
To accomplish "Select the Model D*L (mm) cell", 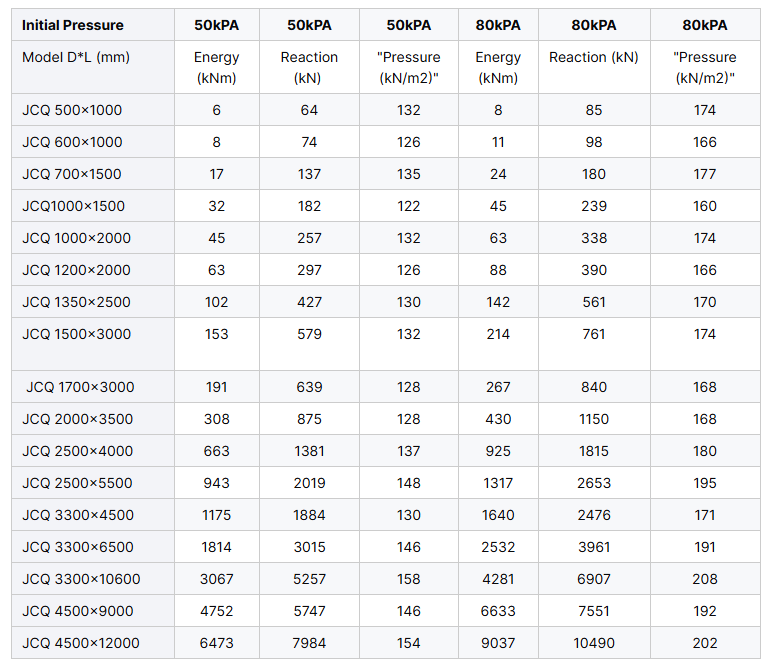I will tap(93, 67).
